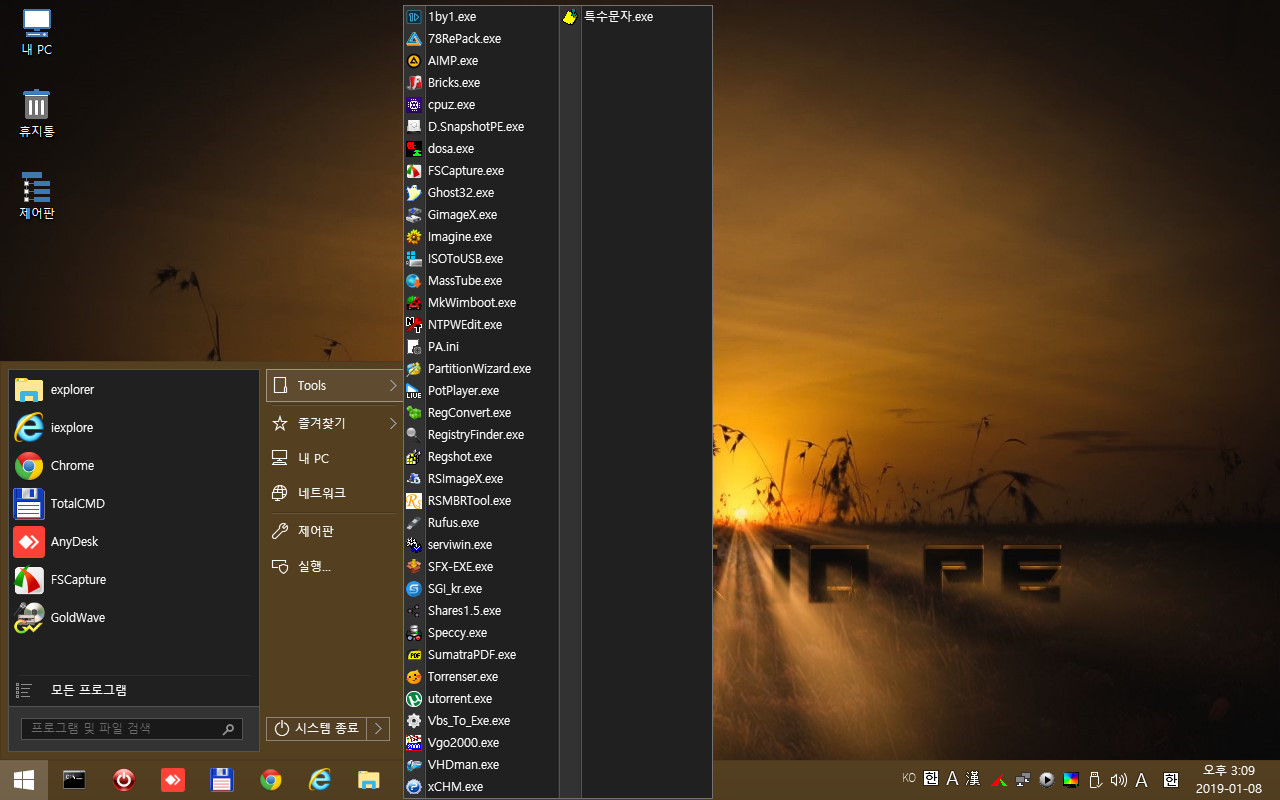Open clock showing 오후 3:09
The image size is (1280, 800).
click(1228, 779)
